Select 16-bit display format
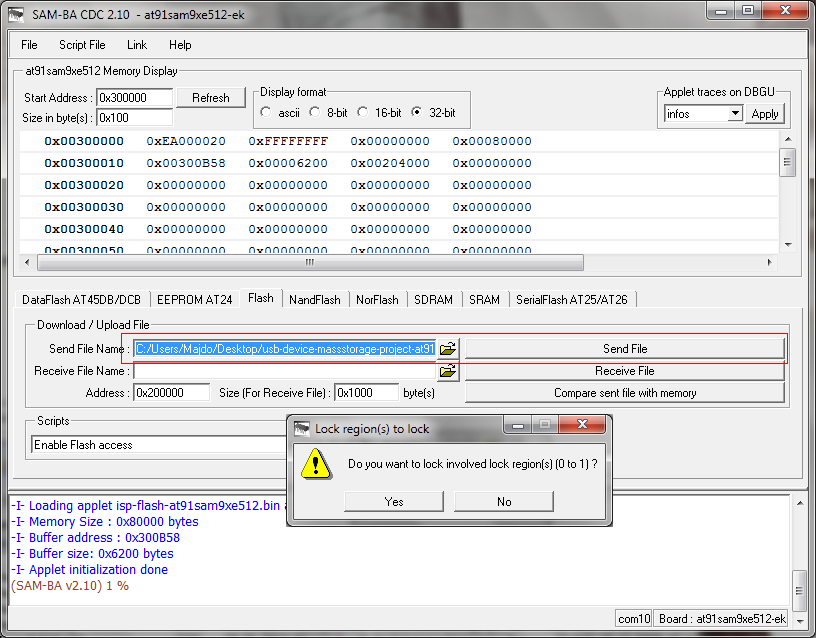The height and width of the screenshot is (638, 816). pos(363,112)
